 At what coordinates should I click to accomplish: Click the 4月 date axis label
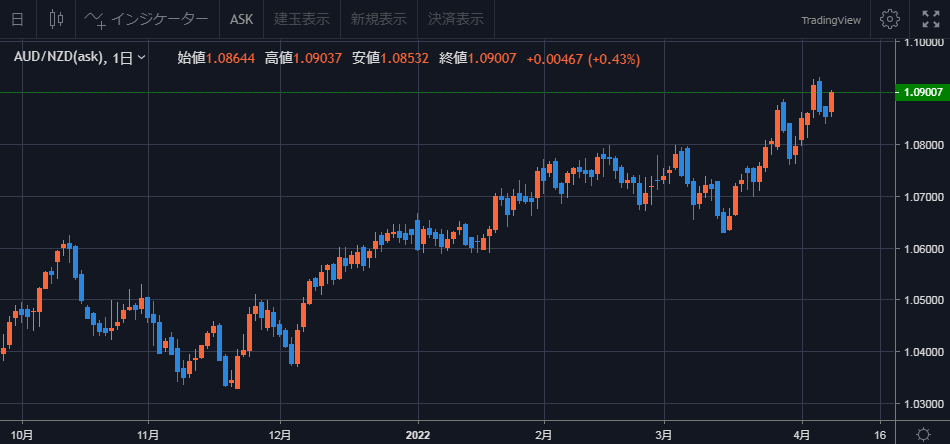tap(803, 435)
